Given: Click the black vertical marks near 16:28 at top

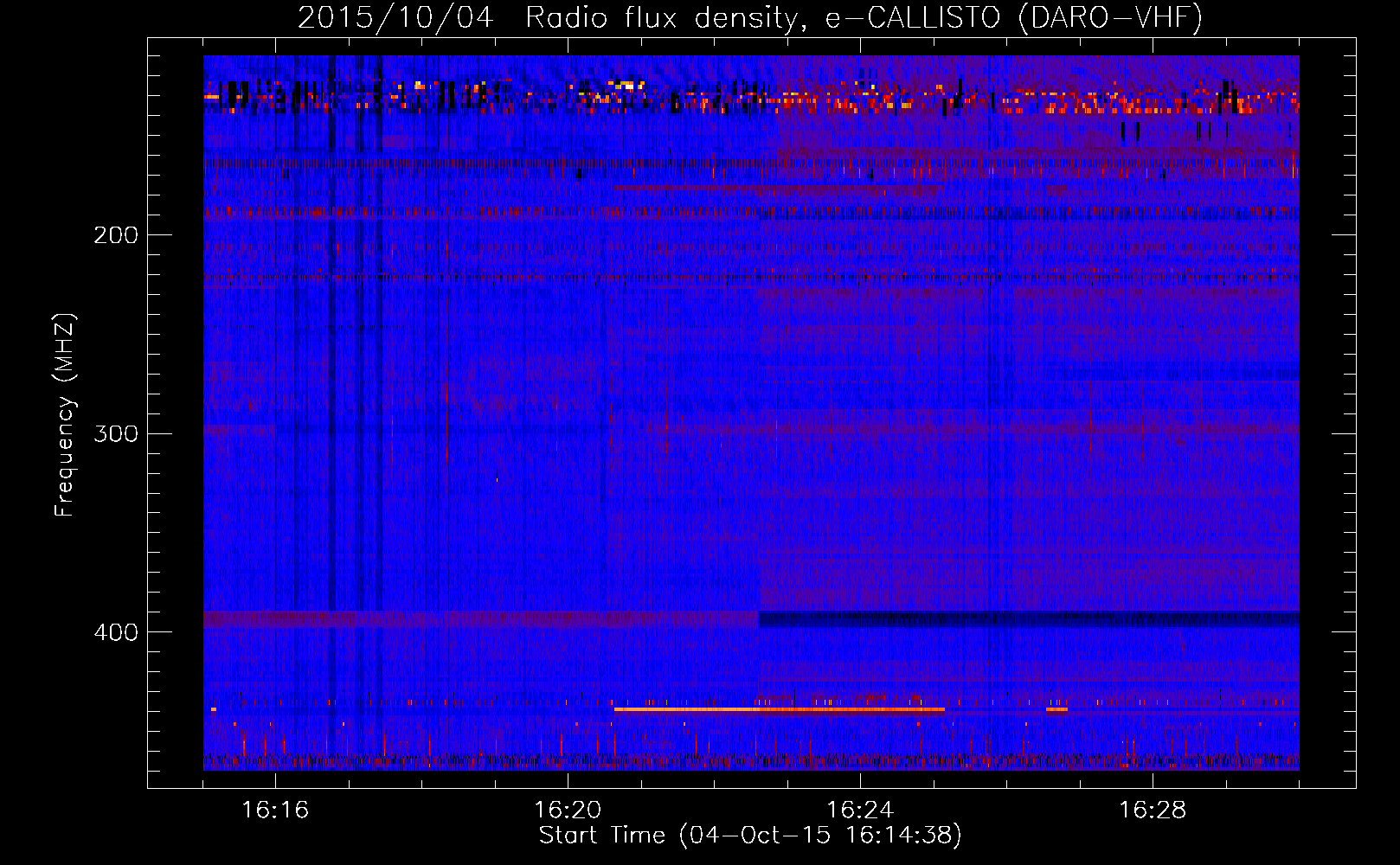Looking at the screenshot, I should click(x=1130, y=131).
